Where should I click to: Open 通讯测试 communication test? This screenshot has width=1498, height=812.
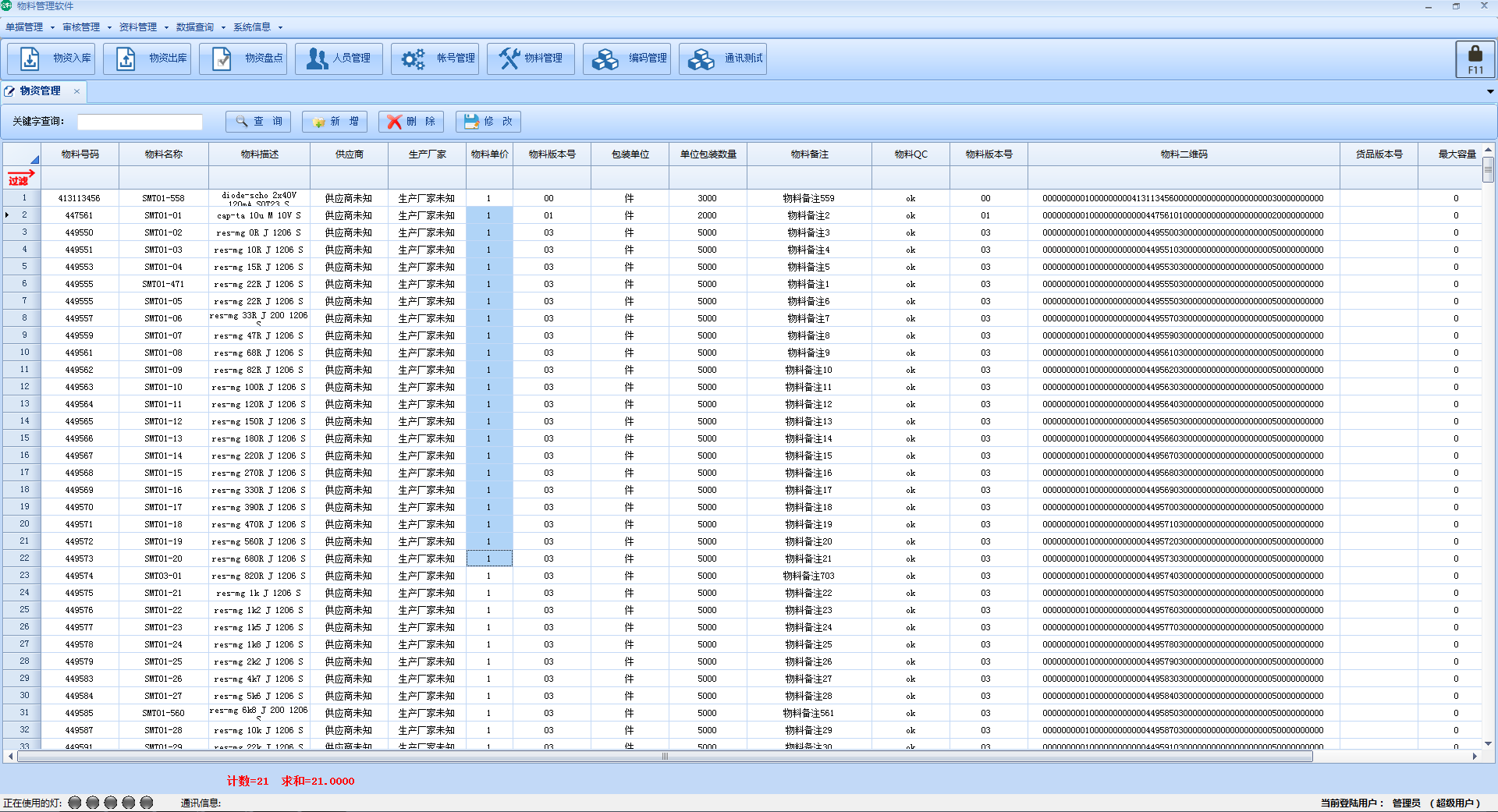click(723, 59)
